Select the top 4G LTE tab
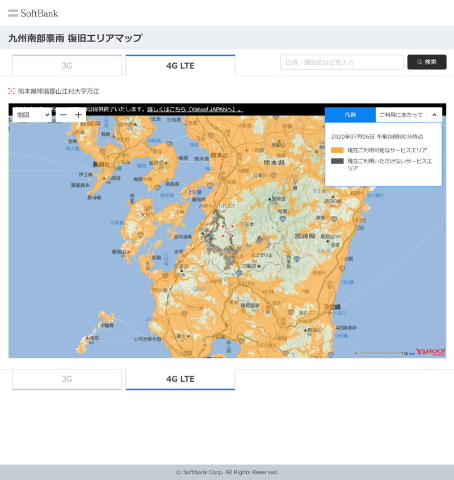The height and width of the screenshot is (480, 454). coord(180,66)
